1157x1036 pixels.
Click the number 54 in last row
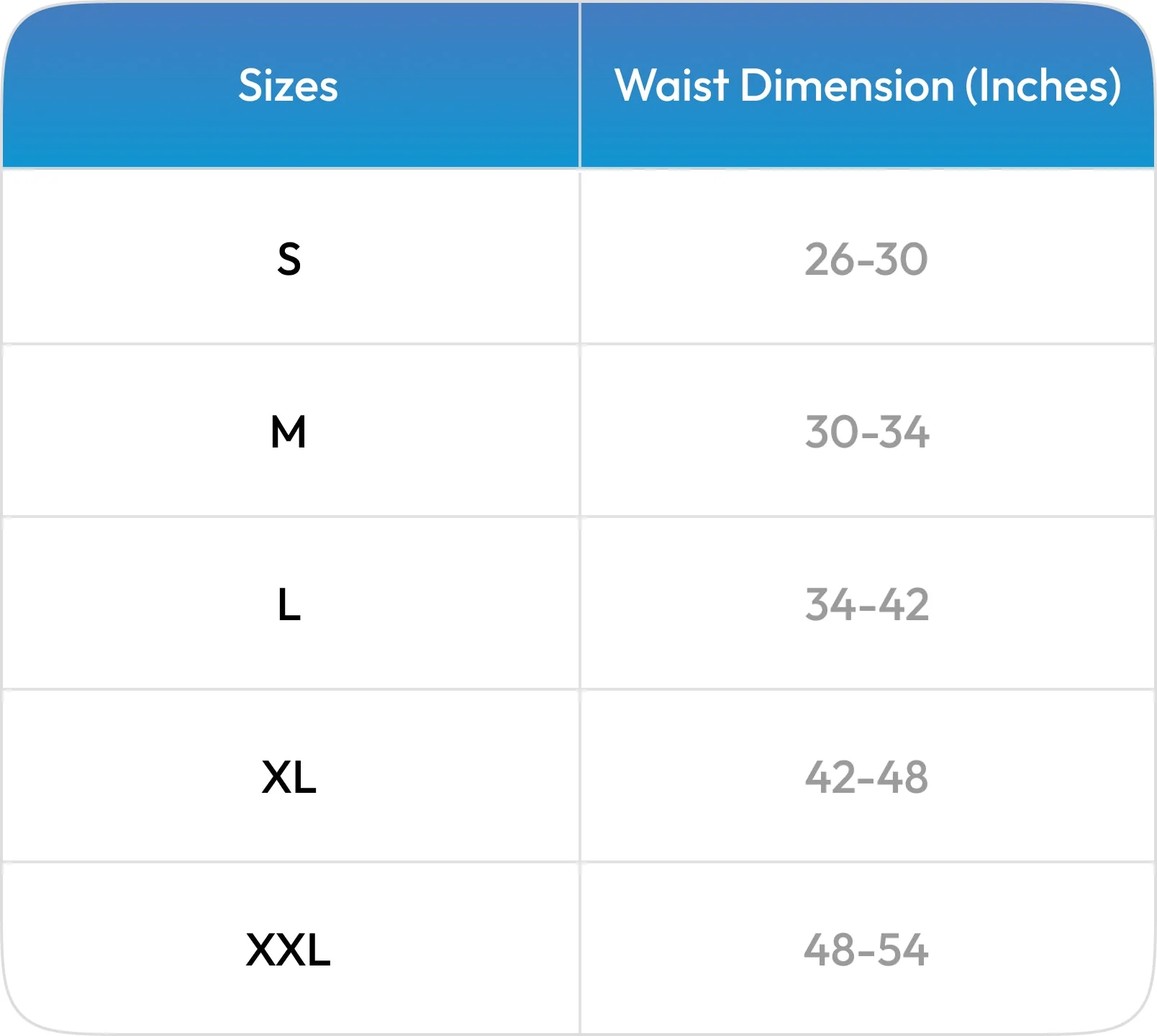tap(904, 950)
